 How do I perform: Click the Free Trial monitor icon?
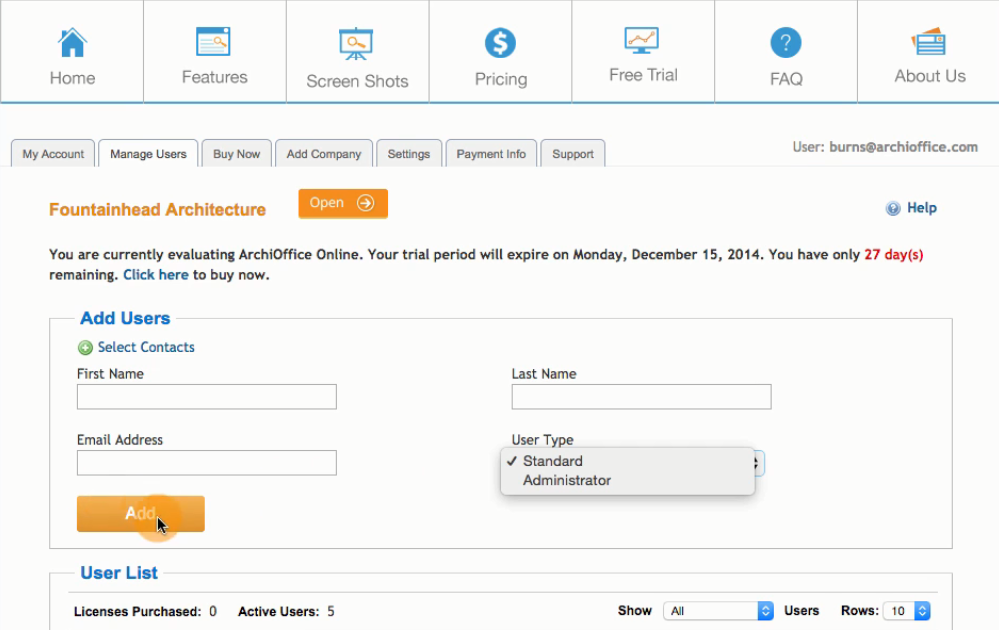pos(642,41)
